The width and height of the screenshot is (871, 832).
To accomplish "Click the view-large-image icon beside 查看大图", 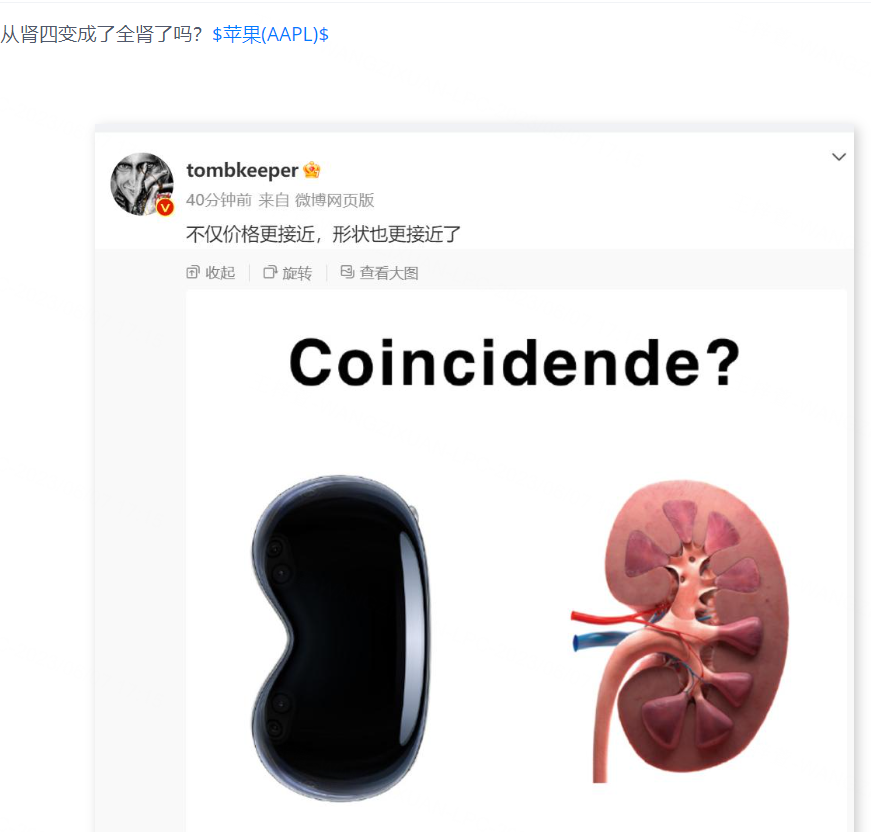I will pyautogui.click(x=347, y=272).
